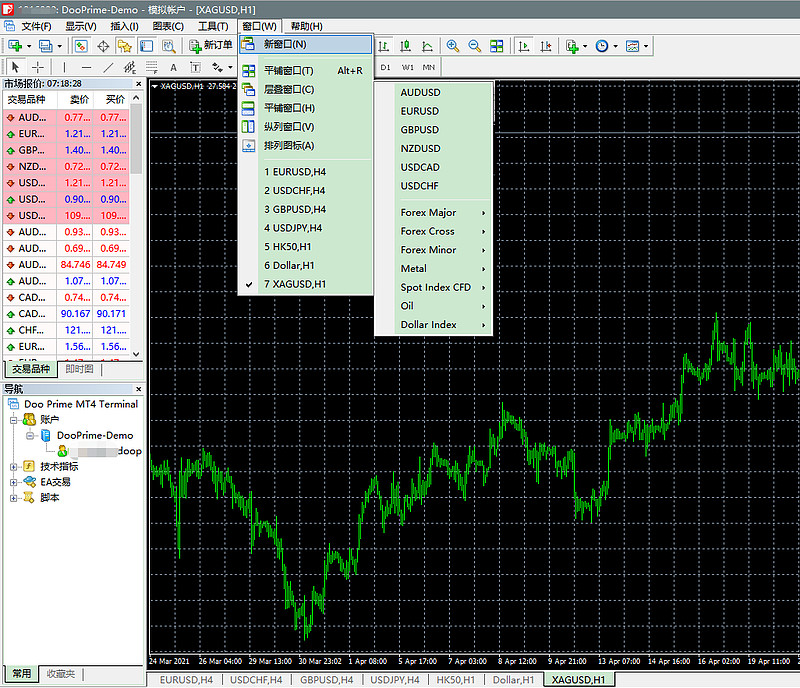
Task: Open dropdown arrow beside new chart icon
Action: tap(29, 46)
